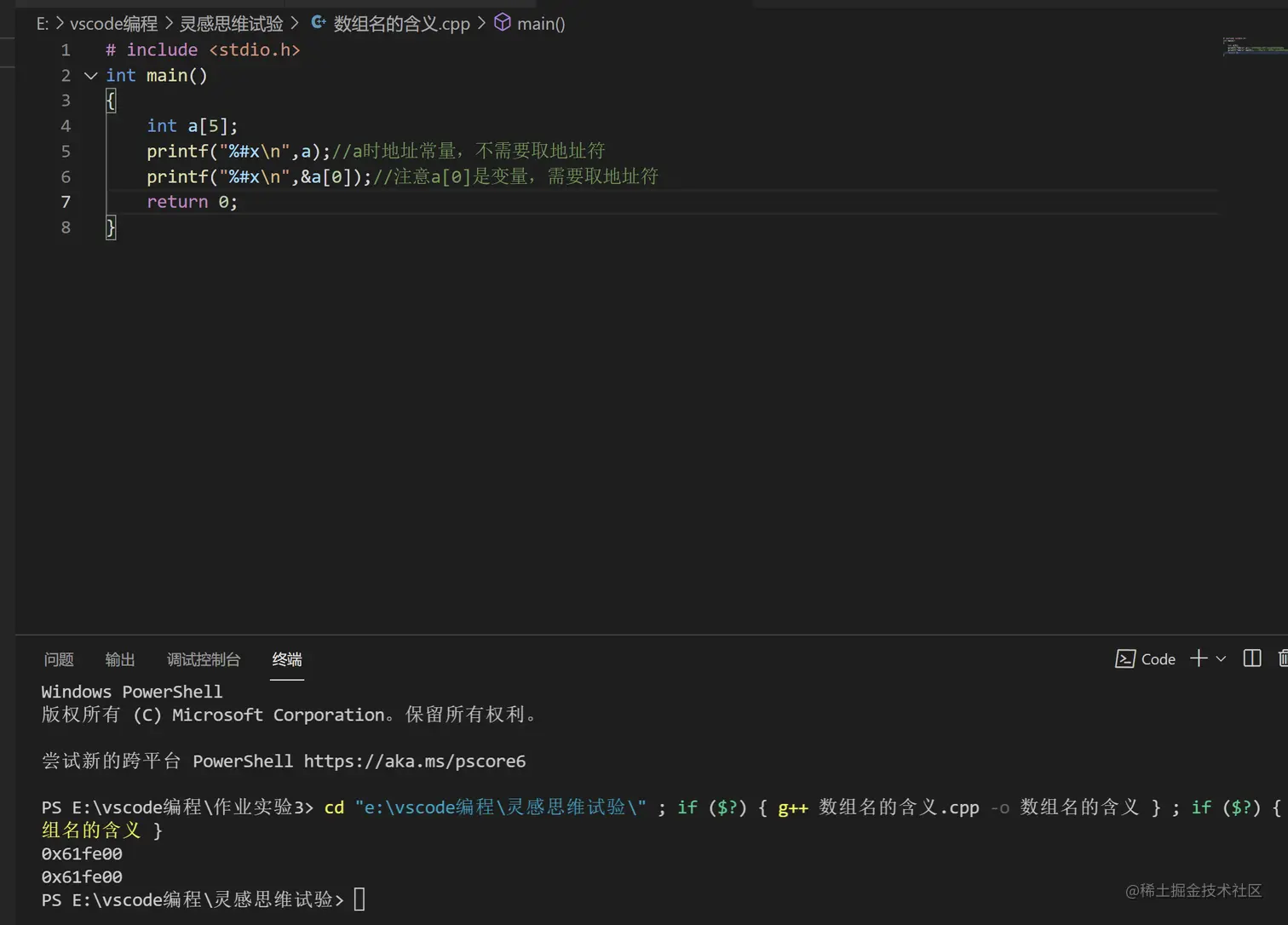Image resolution: width=1288 pixels, height=925 pixels.
Task: Click line number 4 in gutter
Action: [x=66, y=126]
